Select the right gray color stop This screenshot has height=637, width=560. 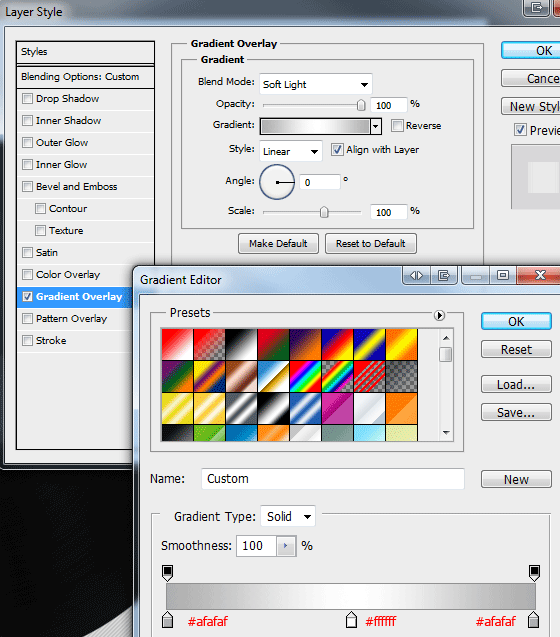point(534,620)
